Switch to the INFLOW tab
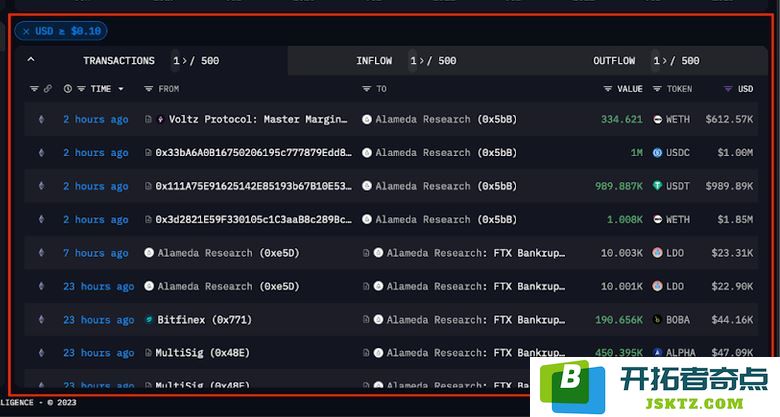 pyautogui.click(x=374, y=61)
